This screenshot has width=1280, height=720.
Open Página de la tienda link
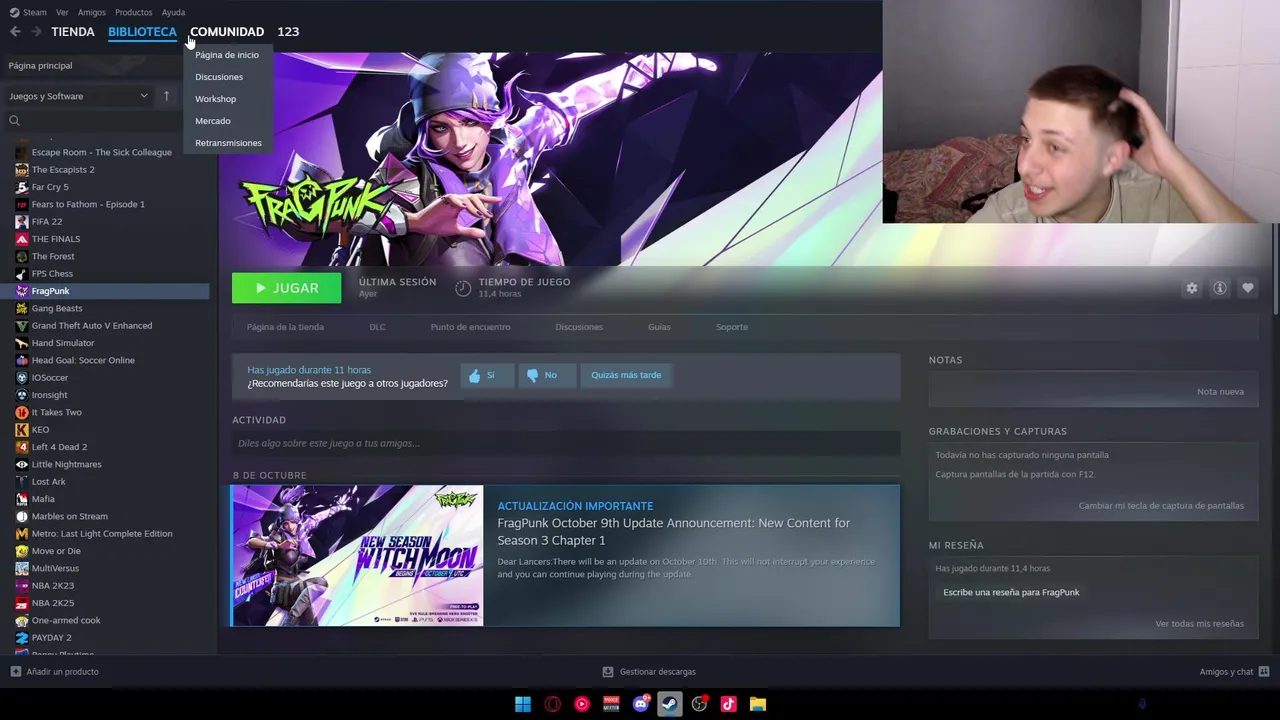point(285,327)
